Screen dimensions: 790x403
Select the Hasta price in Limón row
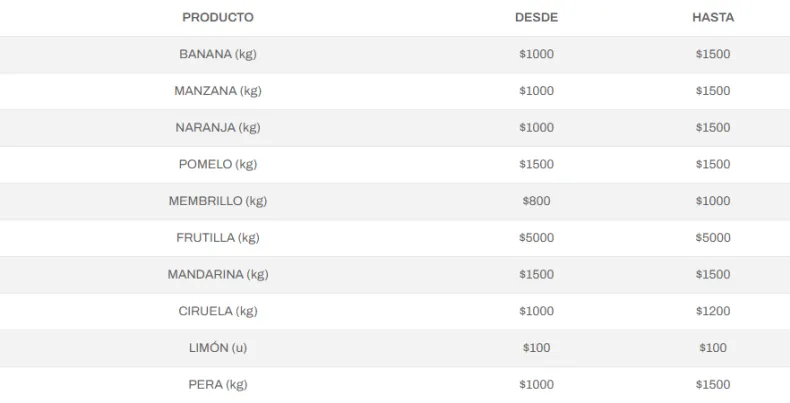coord(713,348)
